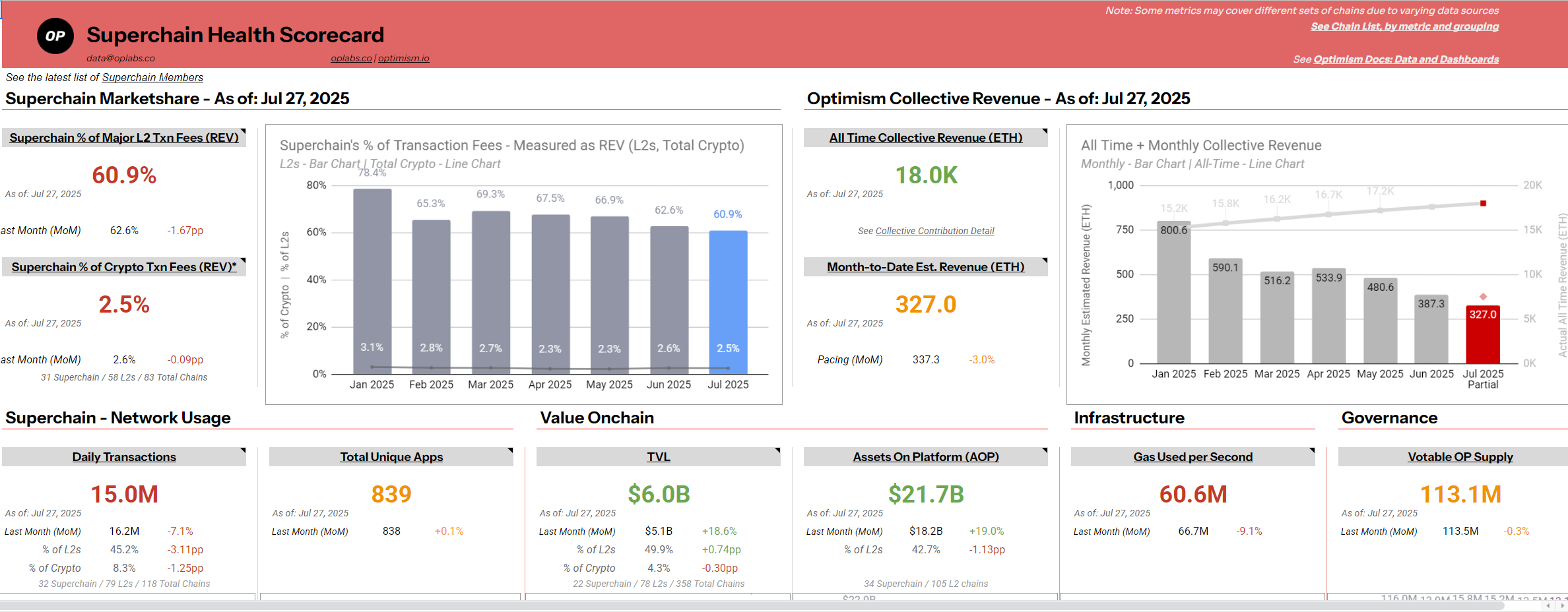Click the Apr 2025 533.9 revenue bar
Image resolution: width=1568 pixels, height=612 pixels.
(x=1328, y=316)
